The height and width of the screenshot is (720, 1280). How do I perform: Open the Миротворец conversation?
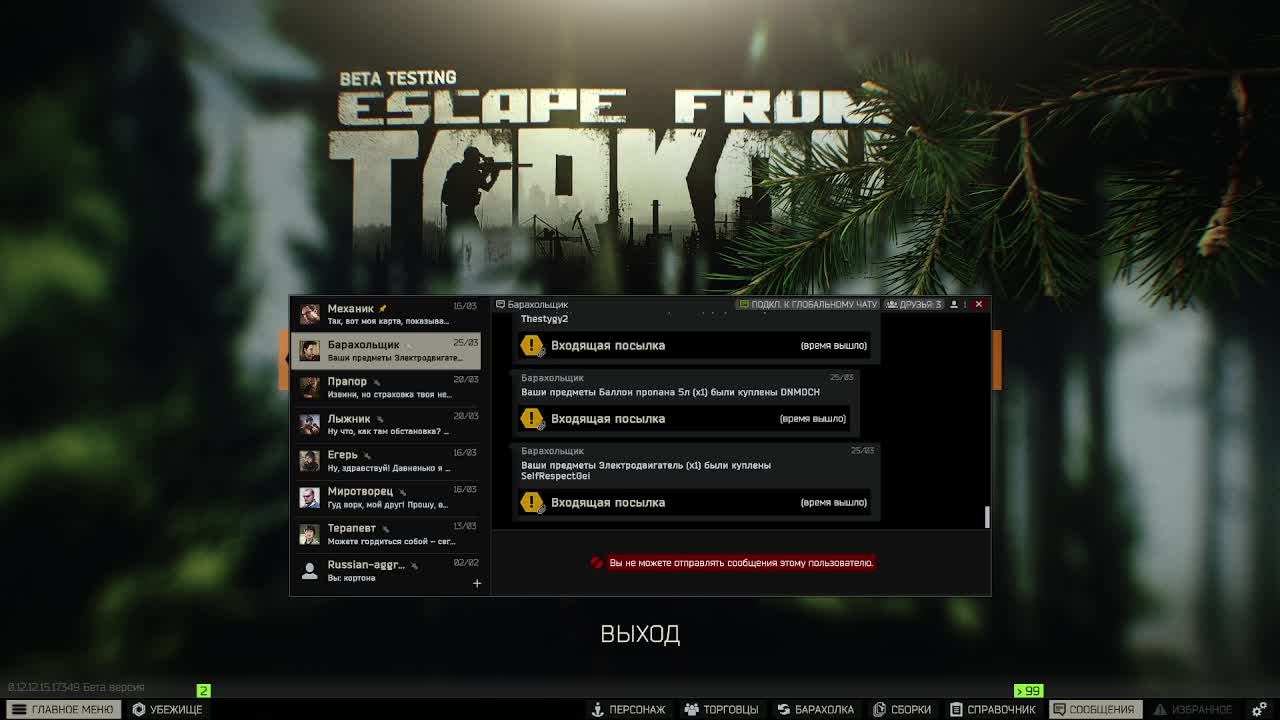click(x=385, y=497)
